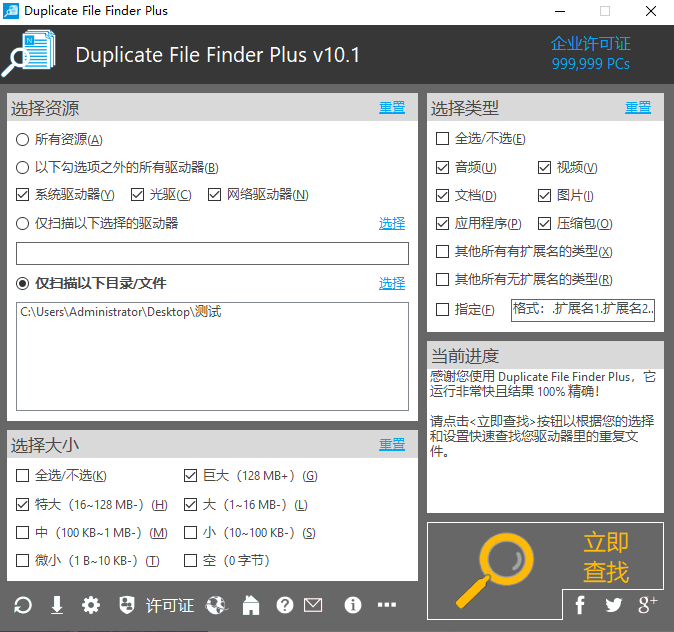Screen dimensions: 674x632
Task: Open the home page icon
Action: tap(251, 605)
